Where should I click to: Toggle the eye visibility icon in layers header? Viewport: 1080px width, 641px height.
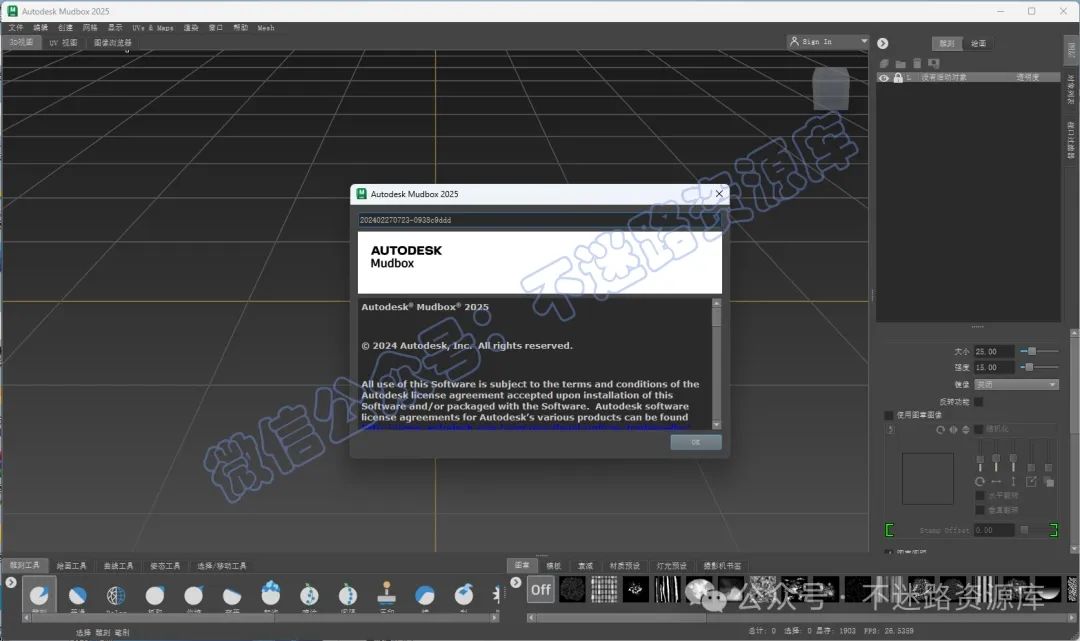(x=884, y=78)
